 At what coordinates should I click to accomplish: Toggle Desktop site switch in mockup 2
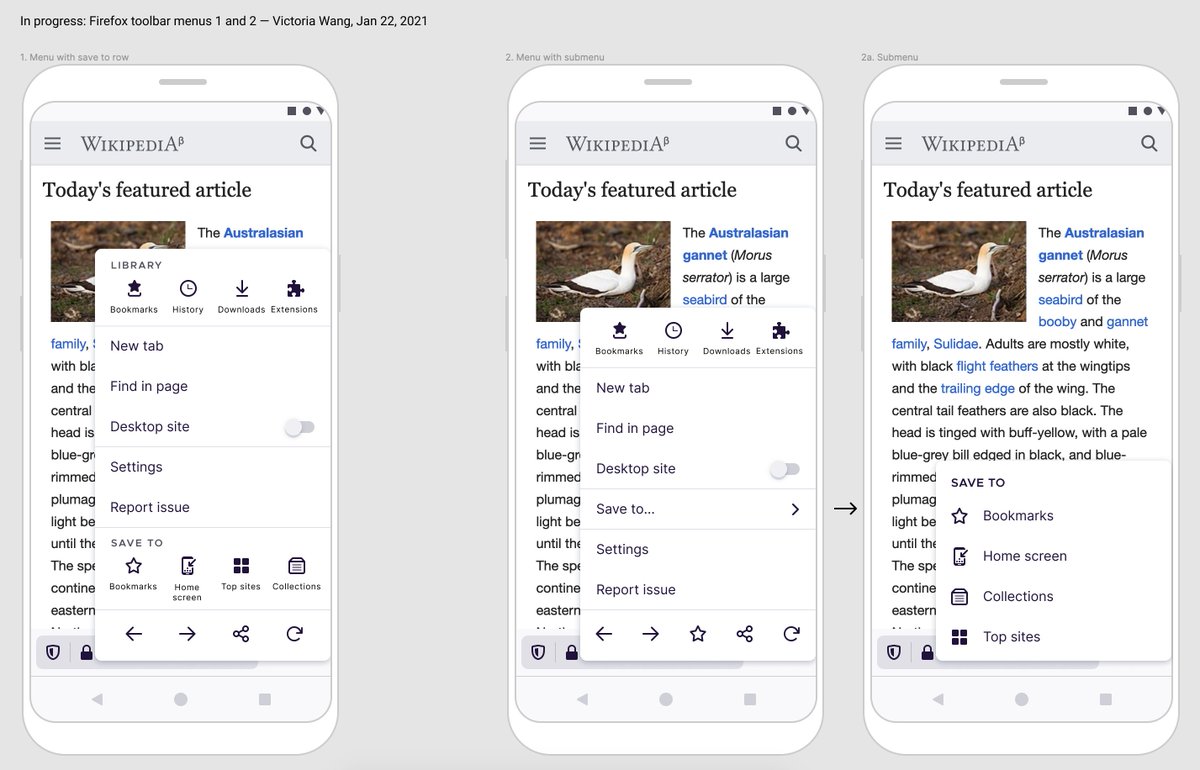click(785, 469)
